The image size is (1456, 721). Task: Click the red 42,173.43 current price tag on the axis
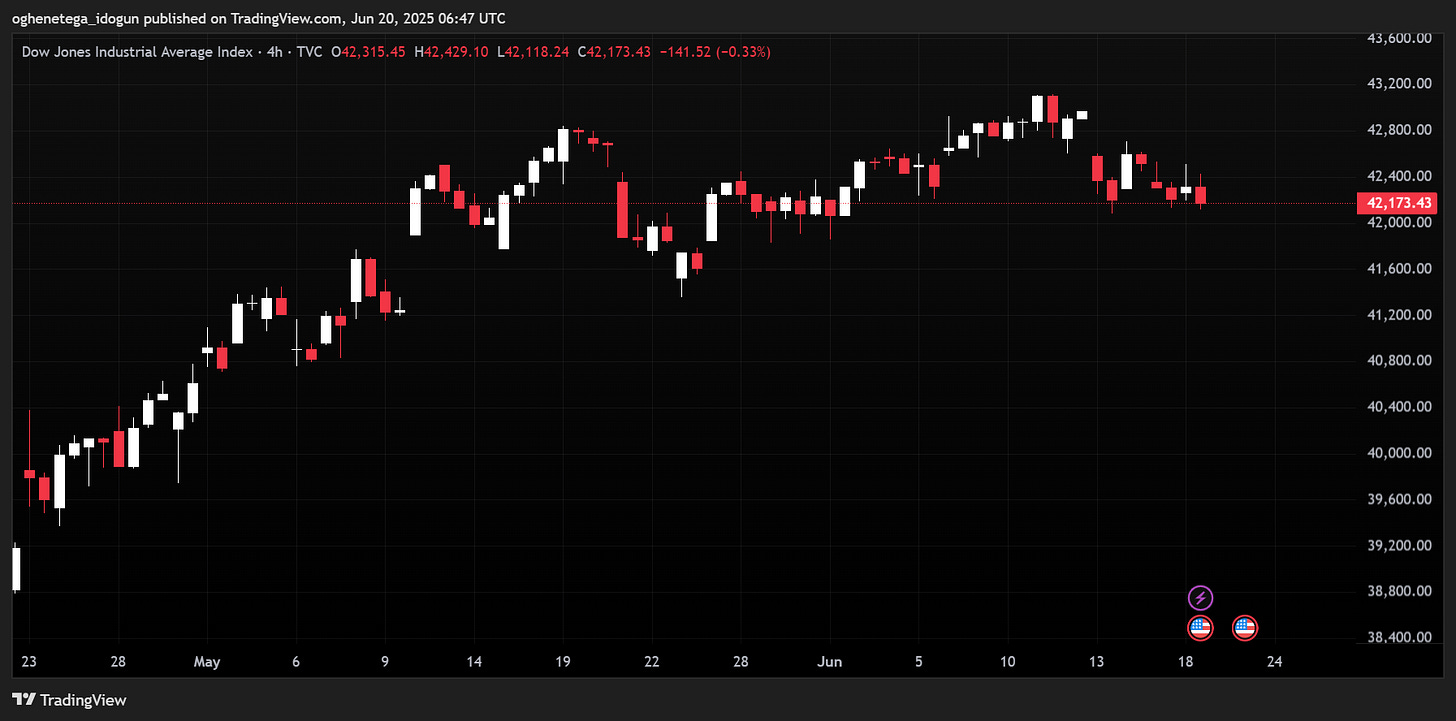1399,203
